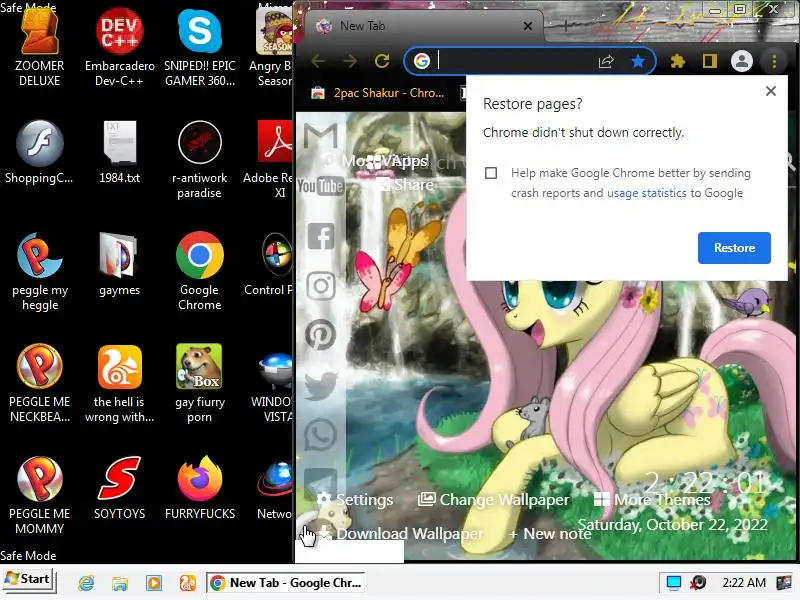800x600 pixels.
Task: Click the Chrome back arrow
Action: pyautogui.click(x=318, y=61)
